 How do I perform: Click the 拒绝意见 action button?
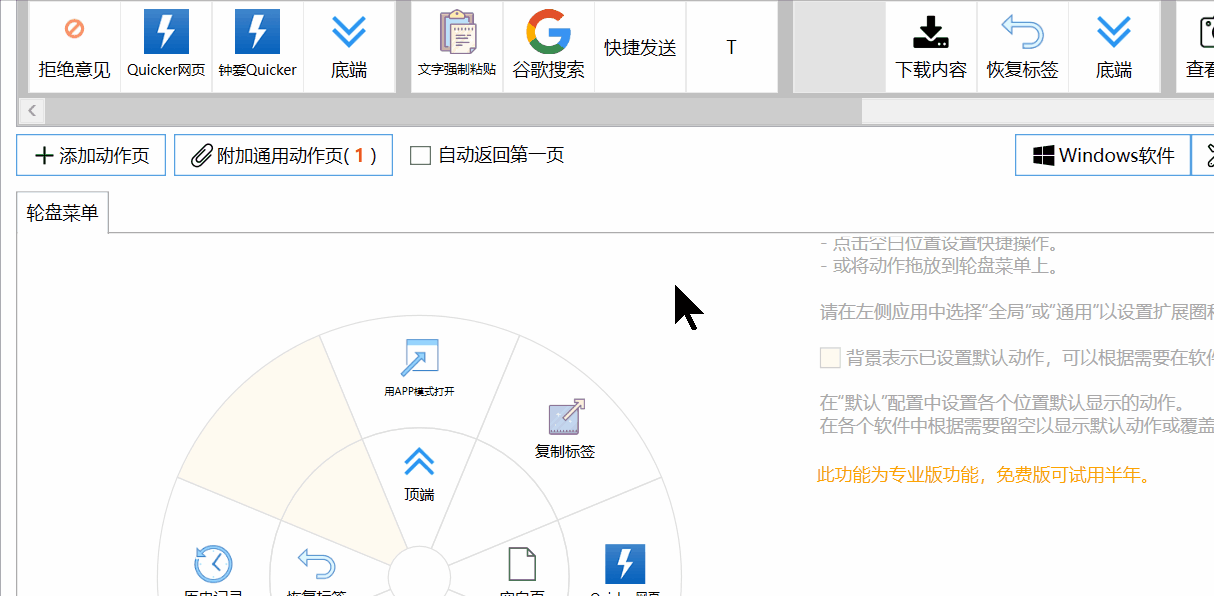coord(74,47)
